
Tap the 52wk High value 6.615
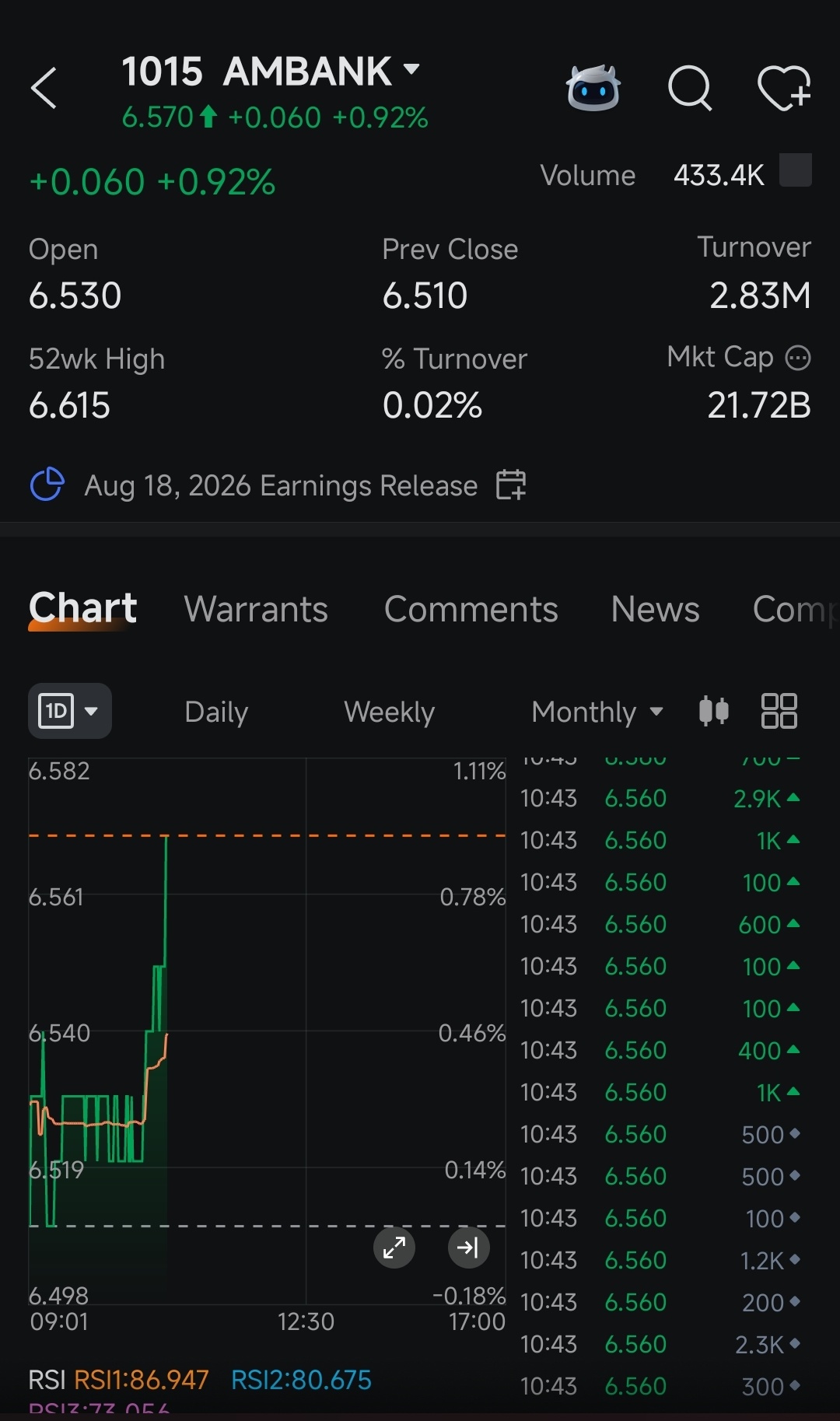(x=69, y=405)
